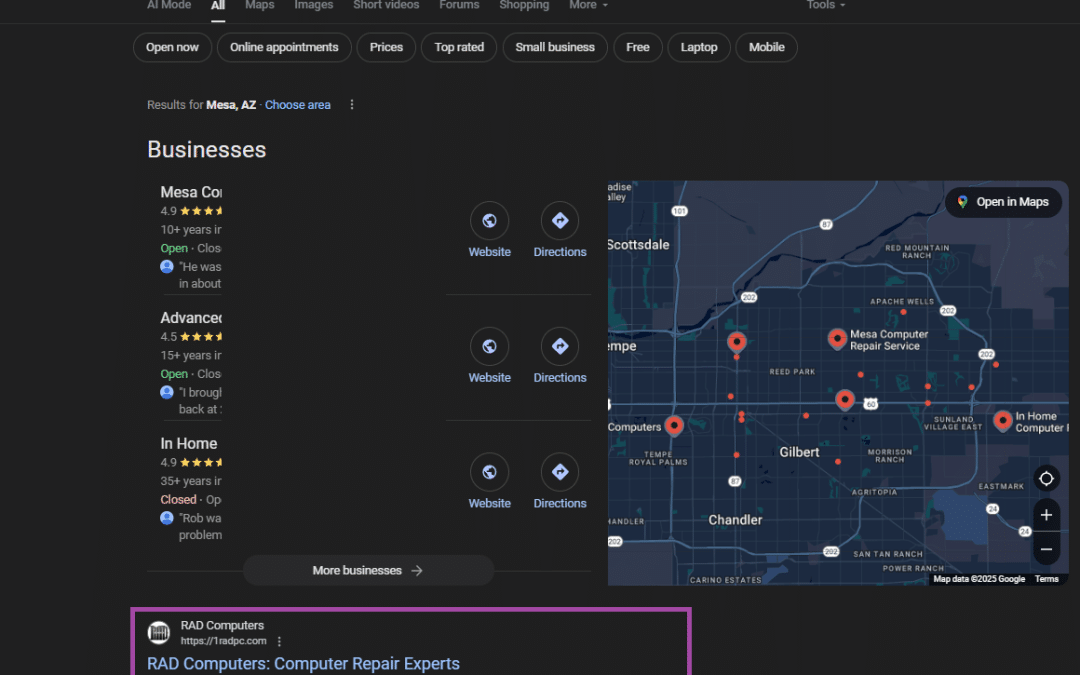Click the Directions icon for the first business
Screen dimensions: 1080x675
coord(559,220)
